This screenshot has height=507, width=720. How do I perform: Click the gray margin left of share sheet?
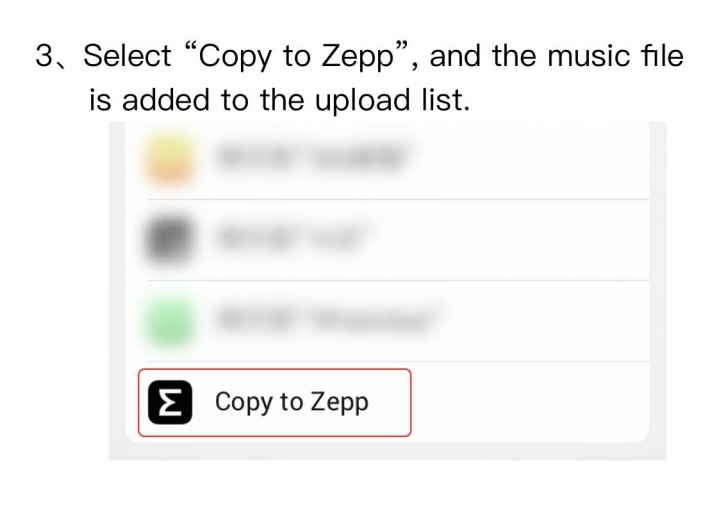pos(117,289)
